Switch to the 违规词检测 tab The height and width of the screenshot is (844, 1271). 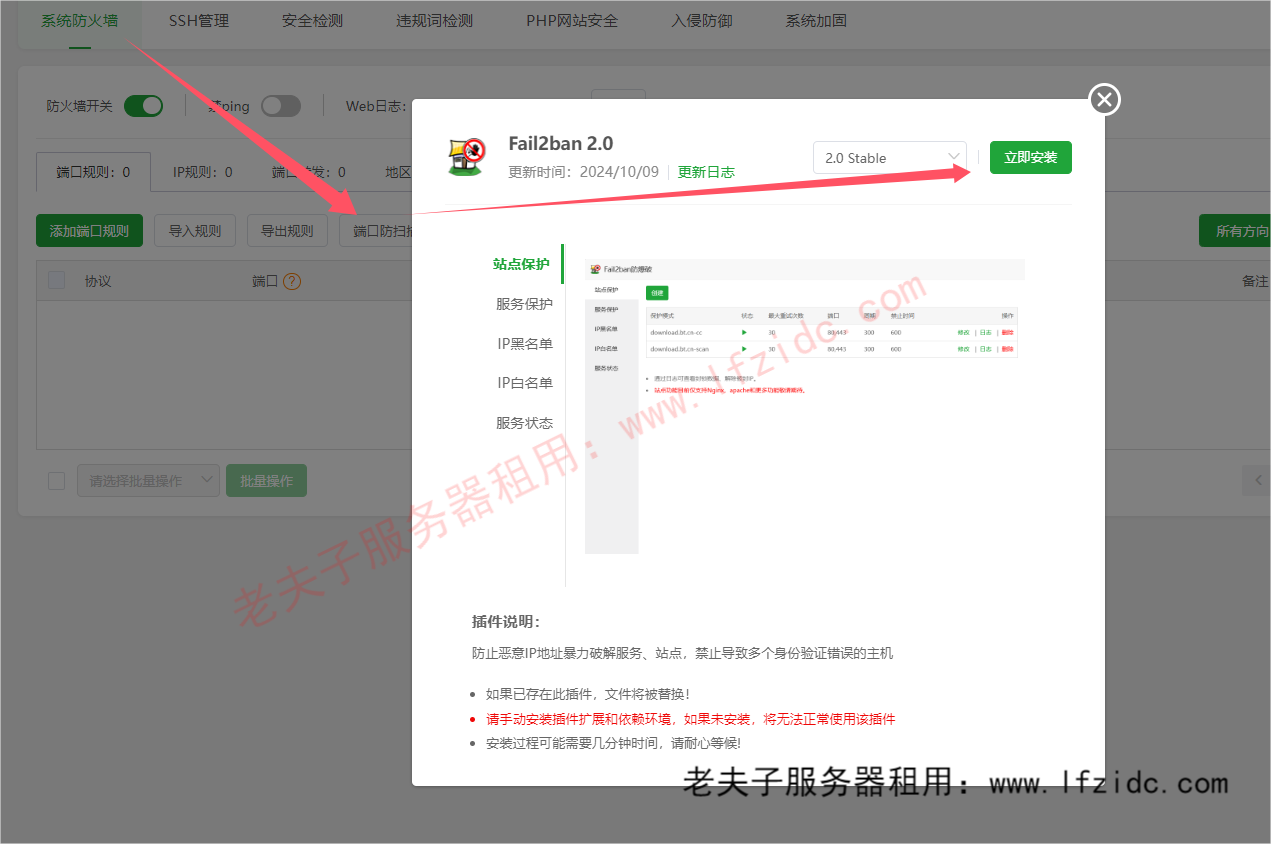434,20
